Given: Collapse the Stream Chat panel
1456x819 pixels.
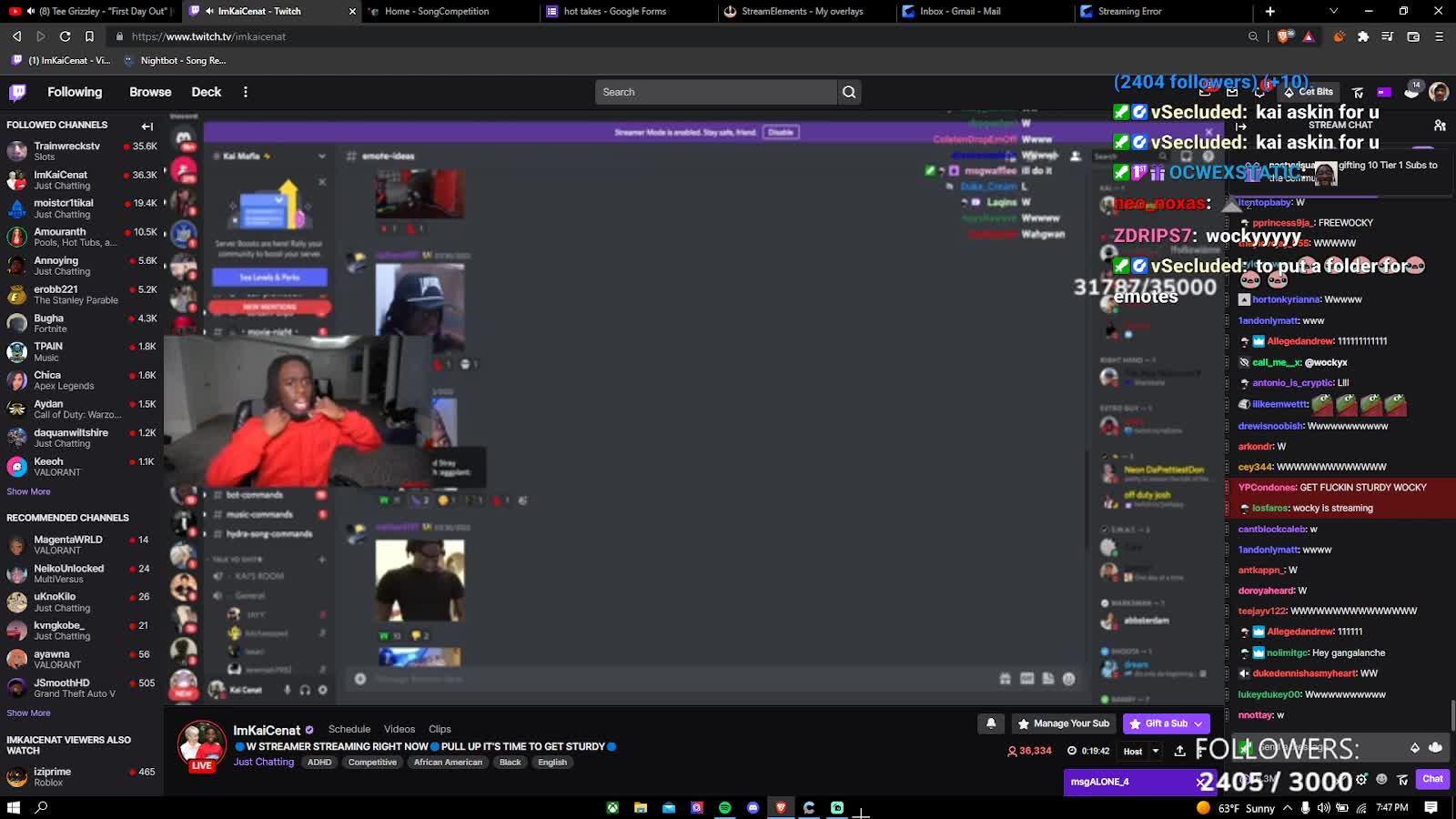Looking at the screenshot, I should coord(1240,126).
